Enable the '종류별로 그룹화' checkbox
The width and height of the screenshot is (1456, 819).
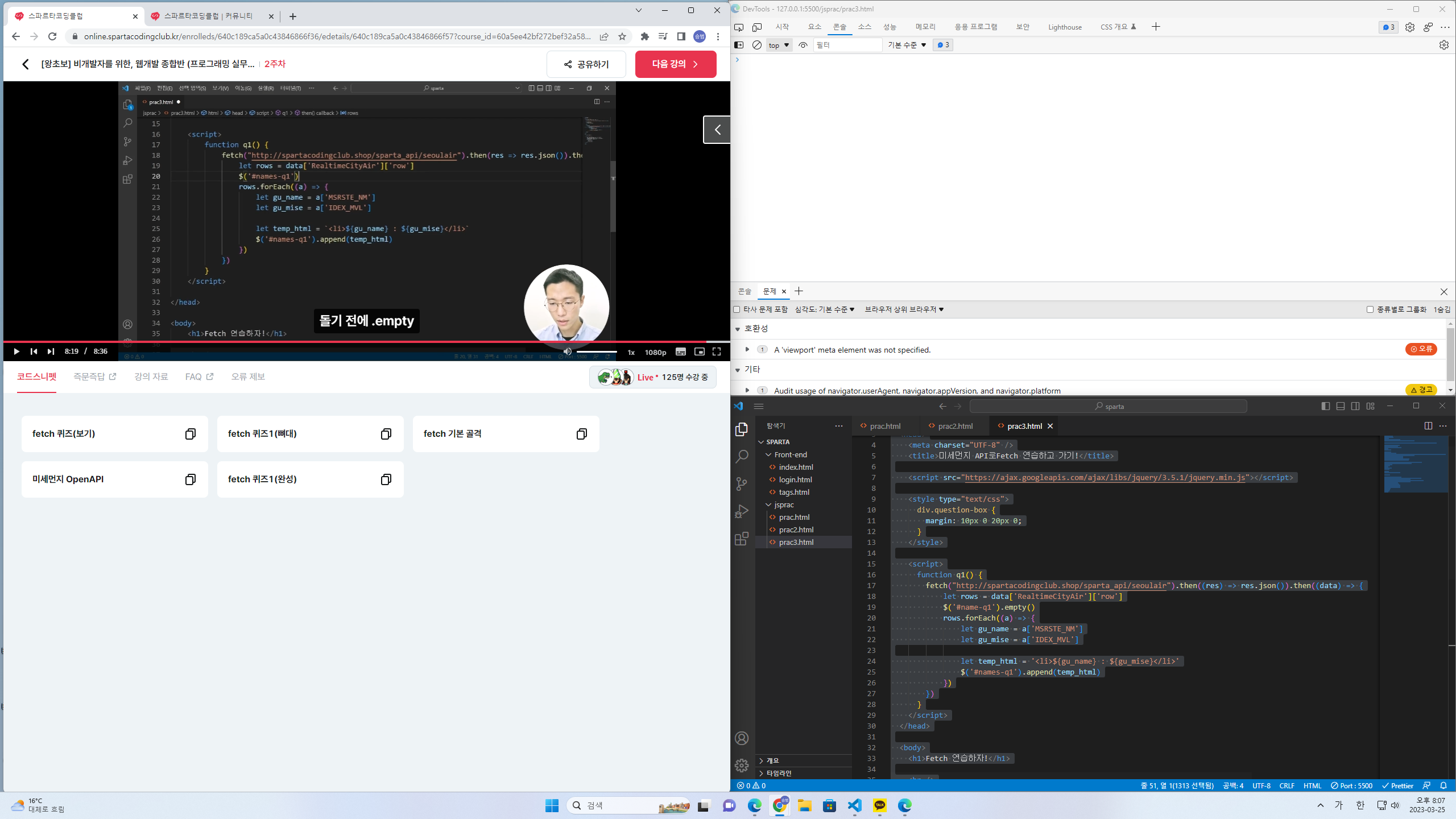[x=1370, y=309]
